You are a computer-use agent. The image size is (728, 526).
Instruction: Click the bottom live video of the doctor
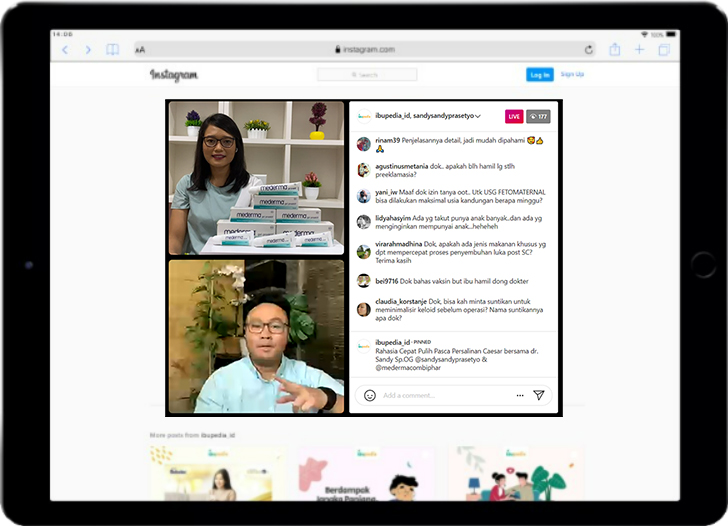coord(256,337)
